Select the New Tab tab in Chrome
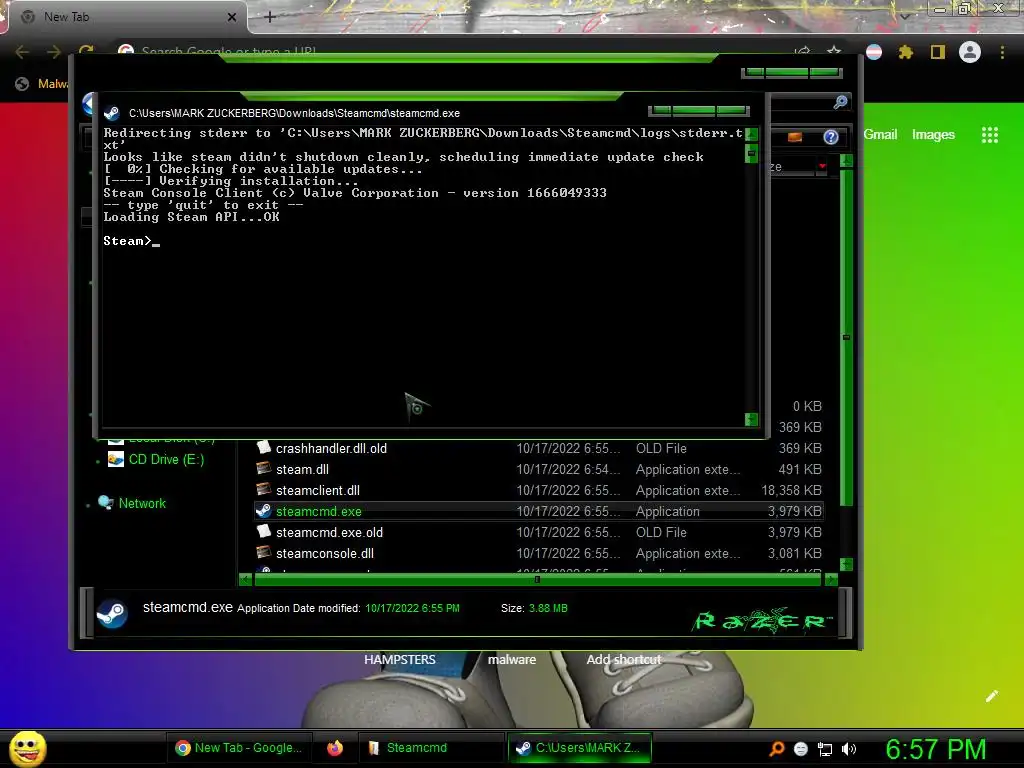This screenshot has height=768, width=1024. click(x=128, y=17)
